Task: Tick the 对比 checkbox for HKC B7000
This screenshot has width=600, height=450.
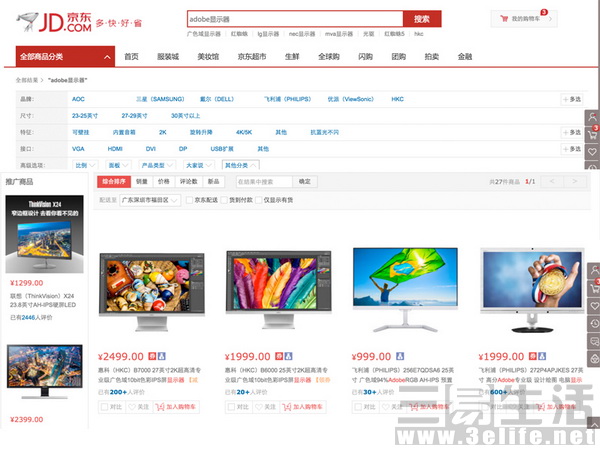Action: click(104, 407)
